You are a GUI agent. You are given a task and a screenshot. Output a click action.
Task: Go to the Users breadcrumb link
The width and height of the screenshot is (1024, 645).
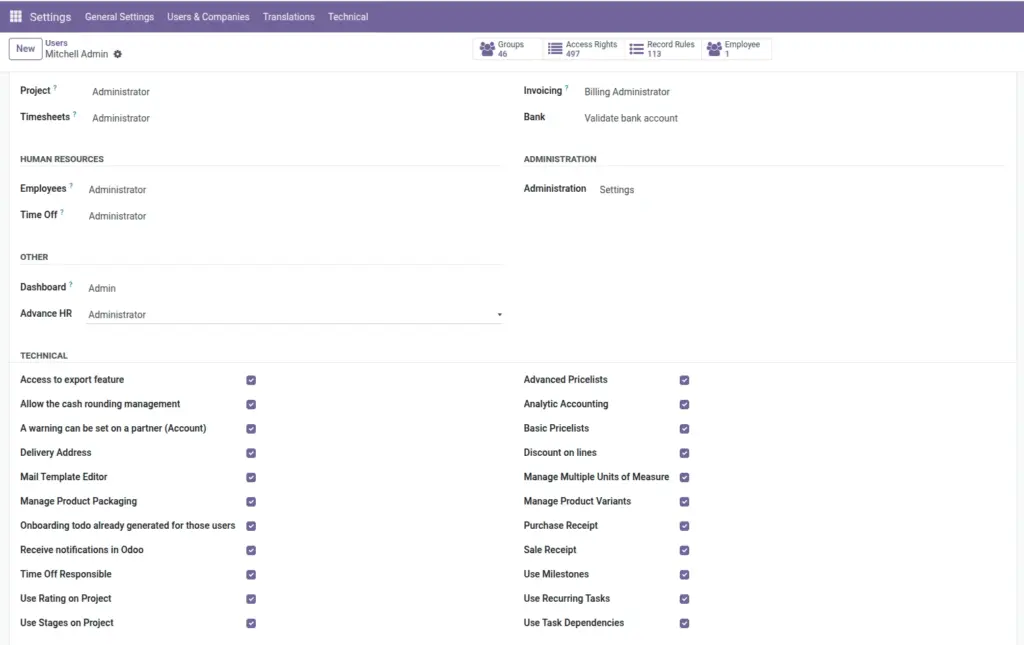tap(56, 43)
